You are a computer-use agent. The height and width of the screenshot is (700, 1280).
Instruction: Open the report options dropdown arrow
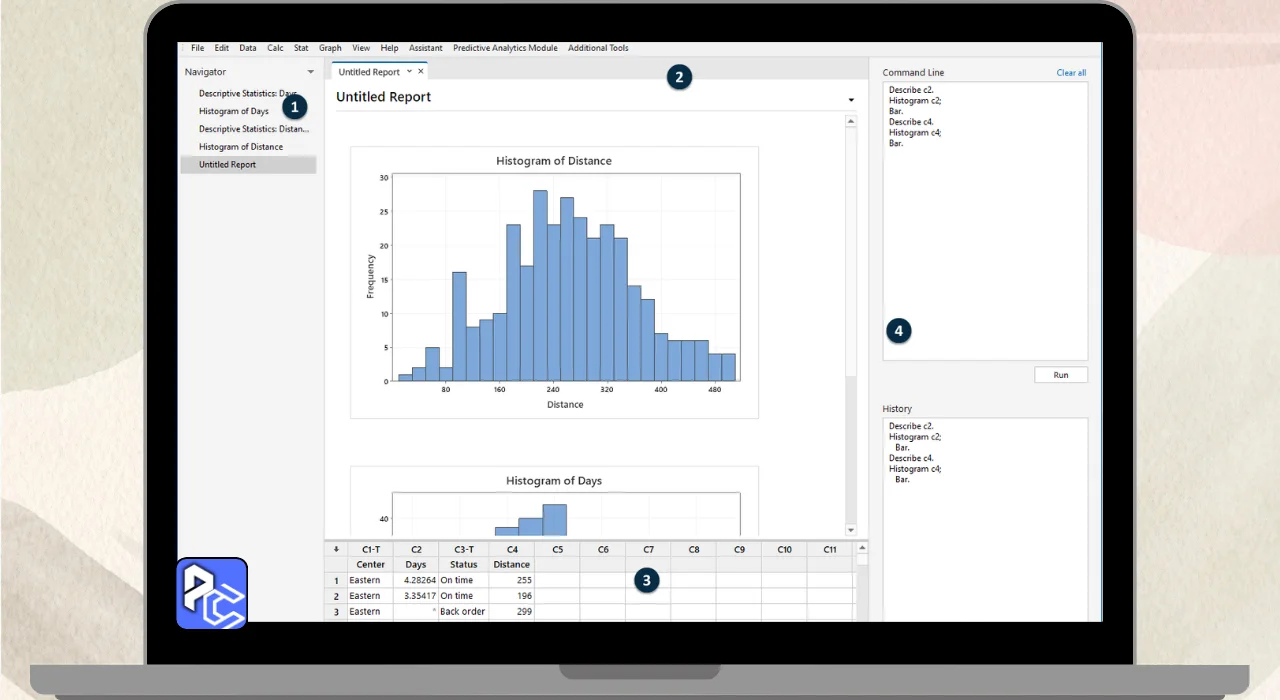(851, 100)
